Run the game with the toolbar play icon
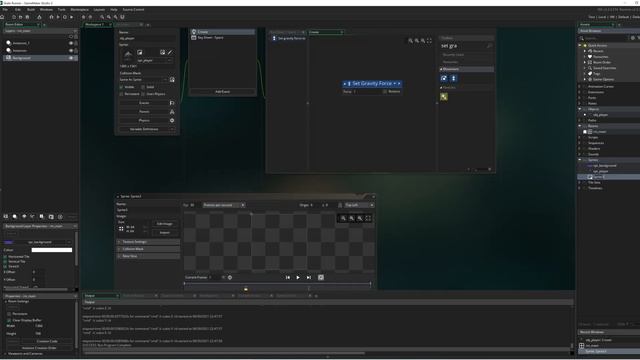Screen dimensions: 640x360 58,17
